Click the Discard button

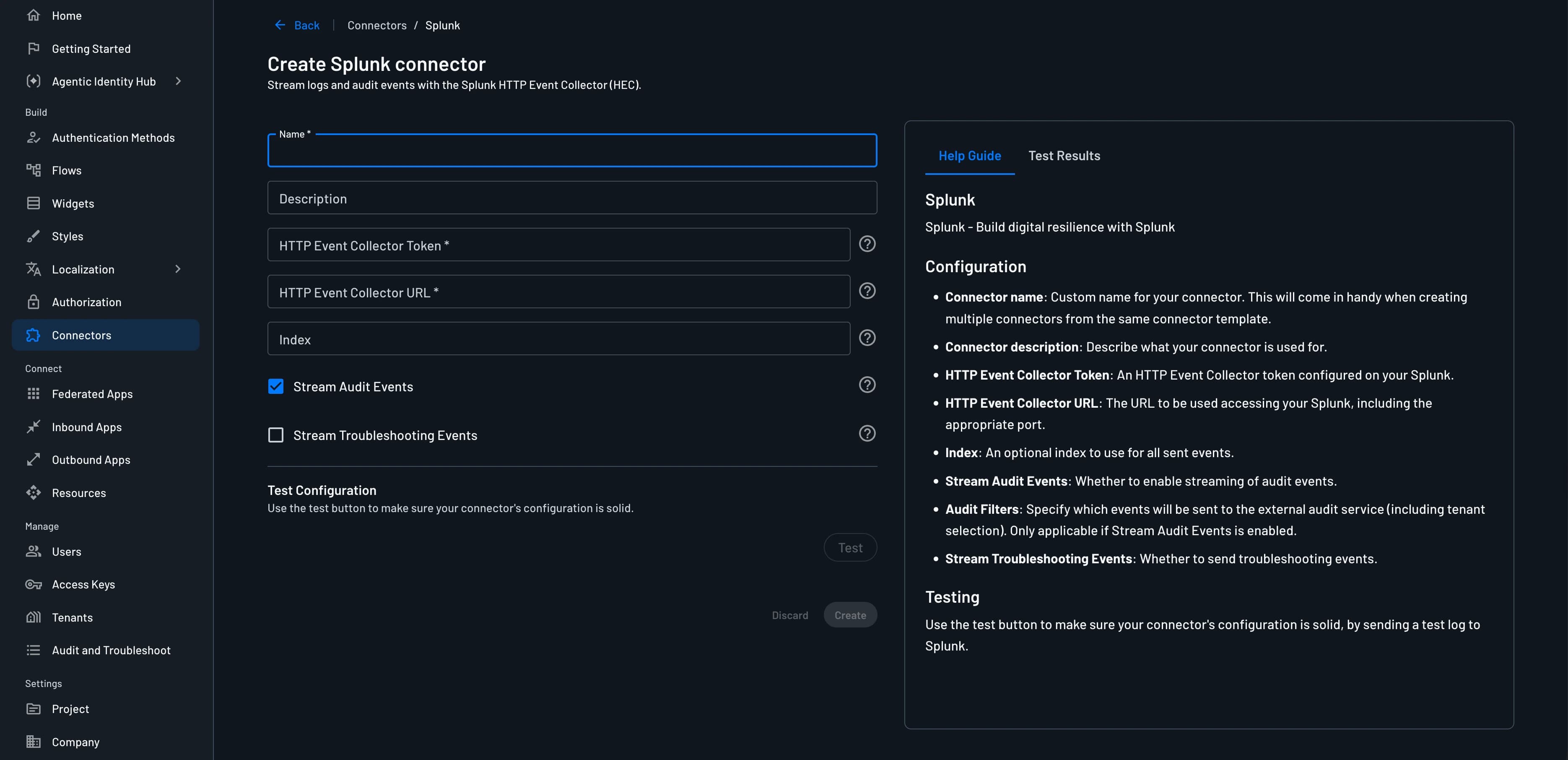(790, 615)
